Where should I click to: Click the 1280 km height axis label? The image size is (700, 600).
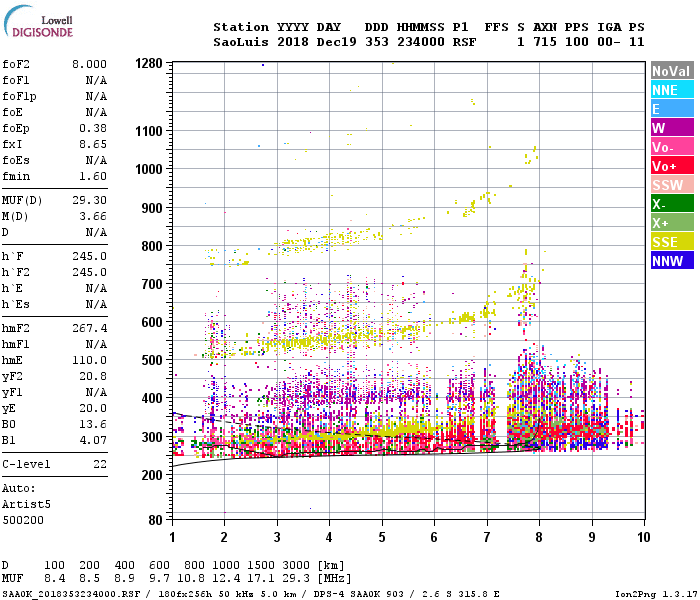pyautogui.click(x=149, y=63)
